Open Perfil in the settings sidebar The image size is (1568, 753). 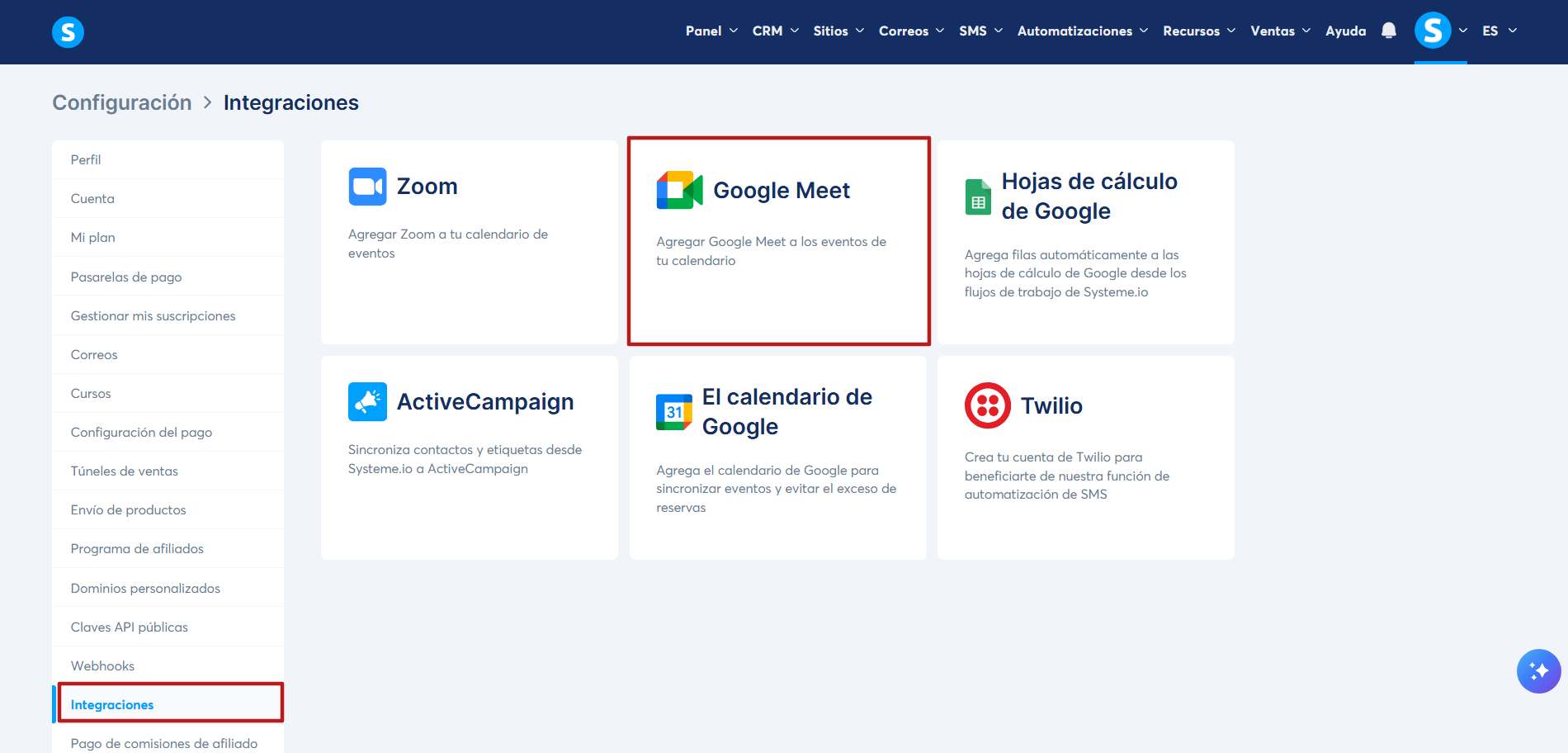168,160
